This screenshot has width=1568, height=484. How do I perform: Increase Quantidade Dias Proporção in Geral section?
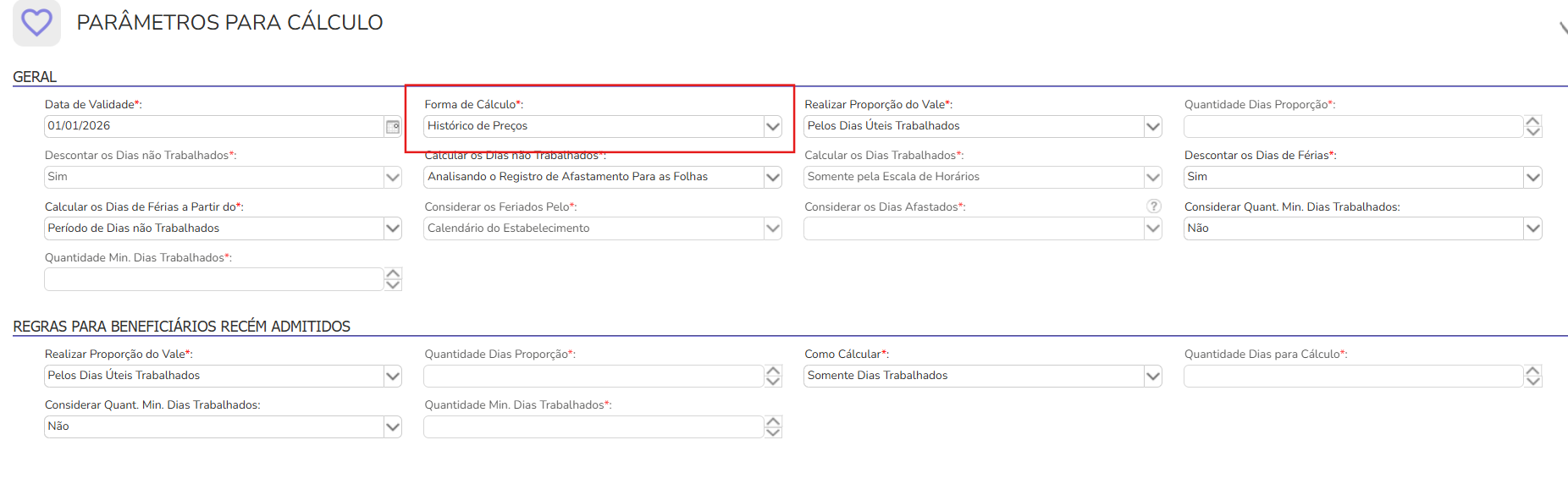(x=1532, y=121)
